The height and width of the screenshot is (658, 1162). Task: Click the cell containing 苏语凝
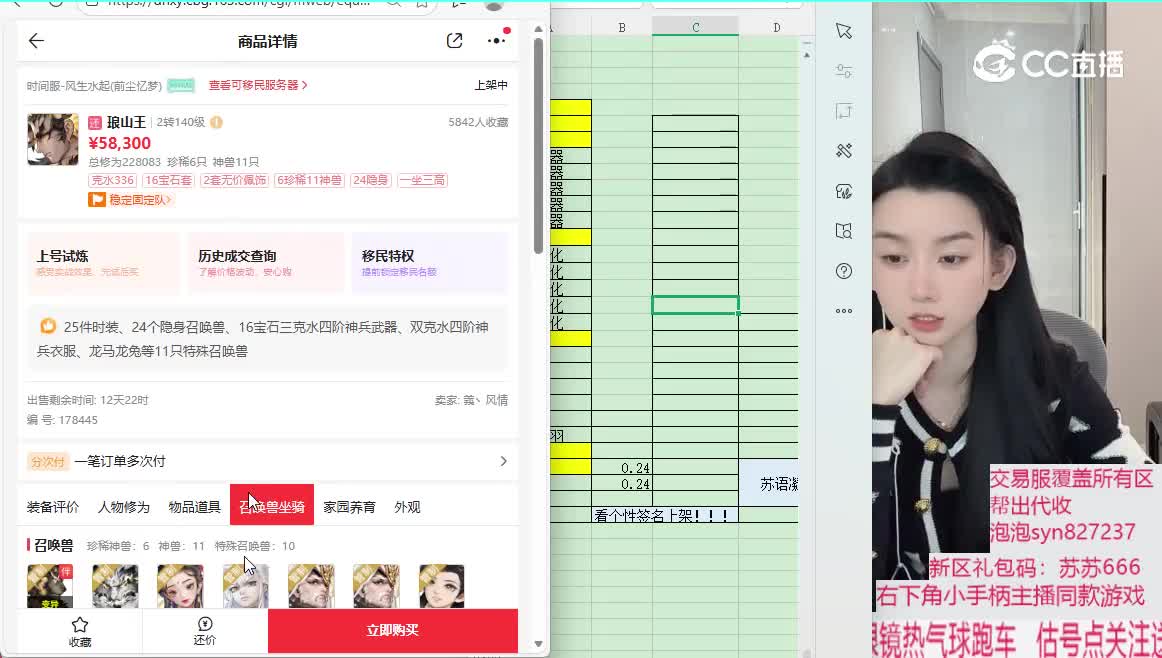pyautogui.click(x=769, y=484)
